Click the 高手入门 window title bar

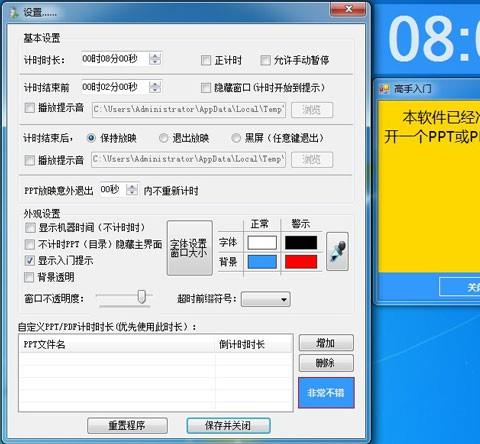(428, 89)
